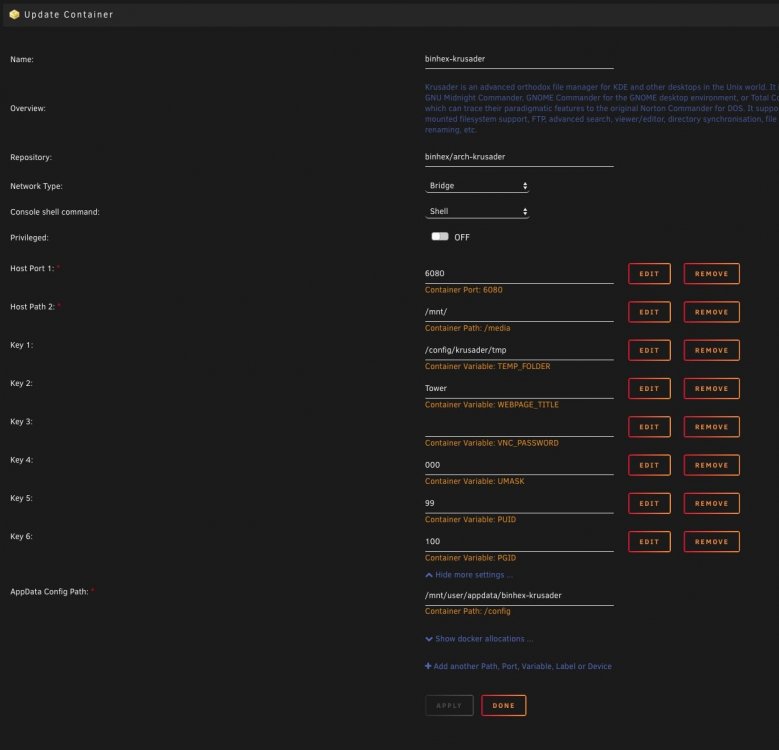
Task: Remove Host Path 2 entry
Action: pos(711,312)
